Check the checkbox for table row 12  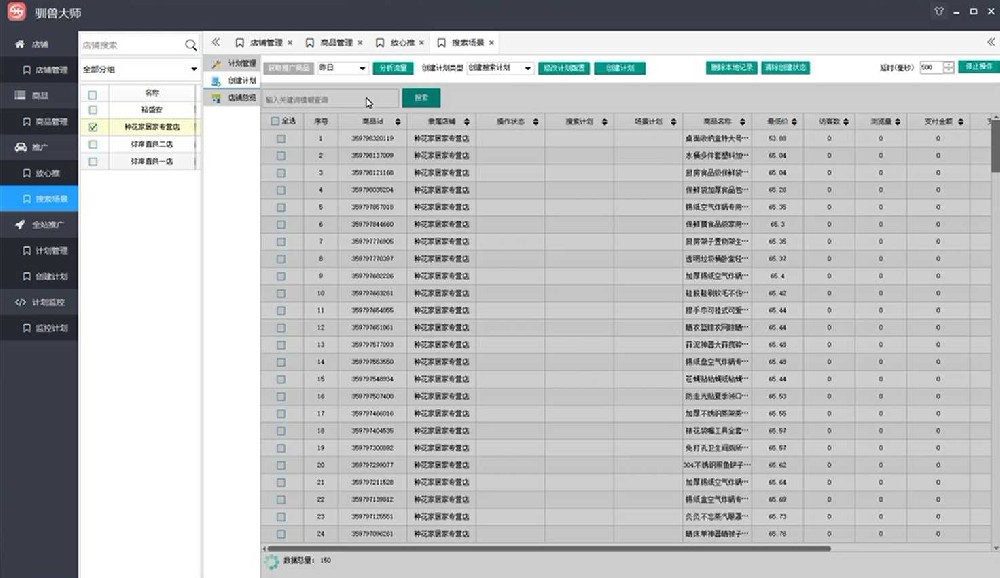281,328
